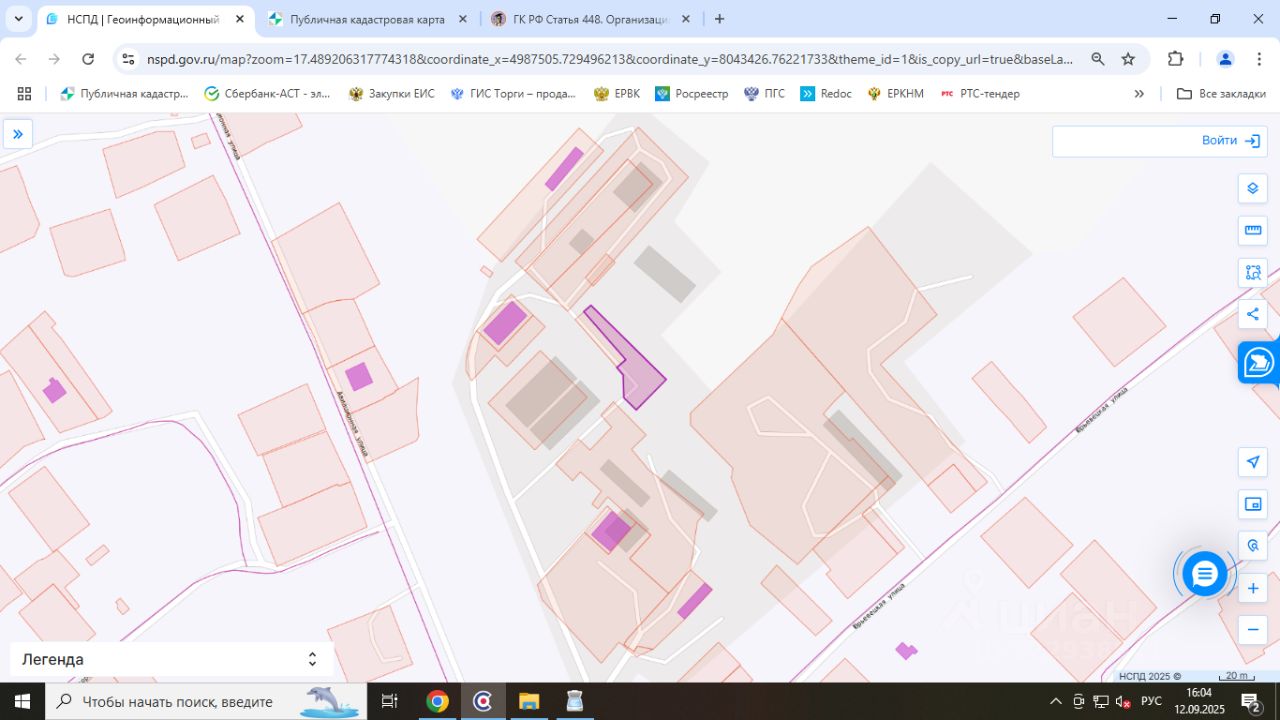
Task: Reload the current page
Action: point(88,59)
